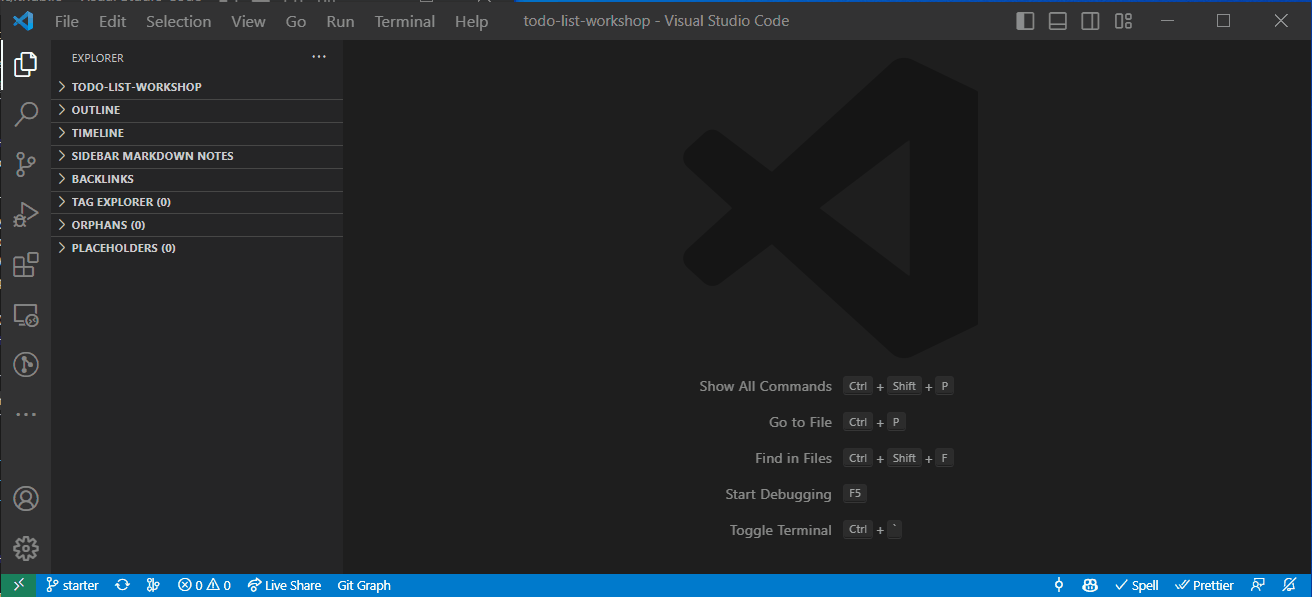Expand the SIDEBAR MARKDOWN NOTES section
This screenshot has width=1312, height=597.
click(x=152, y=156)
